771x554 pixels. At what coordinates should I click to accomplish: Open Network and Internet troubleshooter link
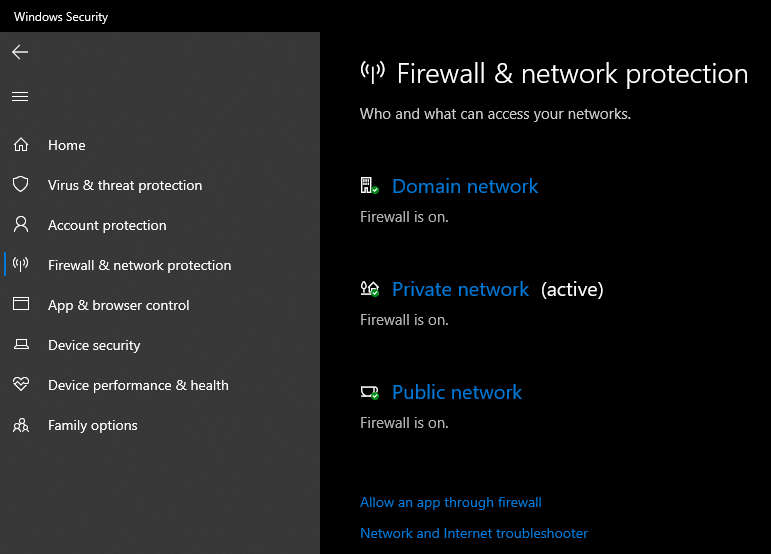pos(473,533)
